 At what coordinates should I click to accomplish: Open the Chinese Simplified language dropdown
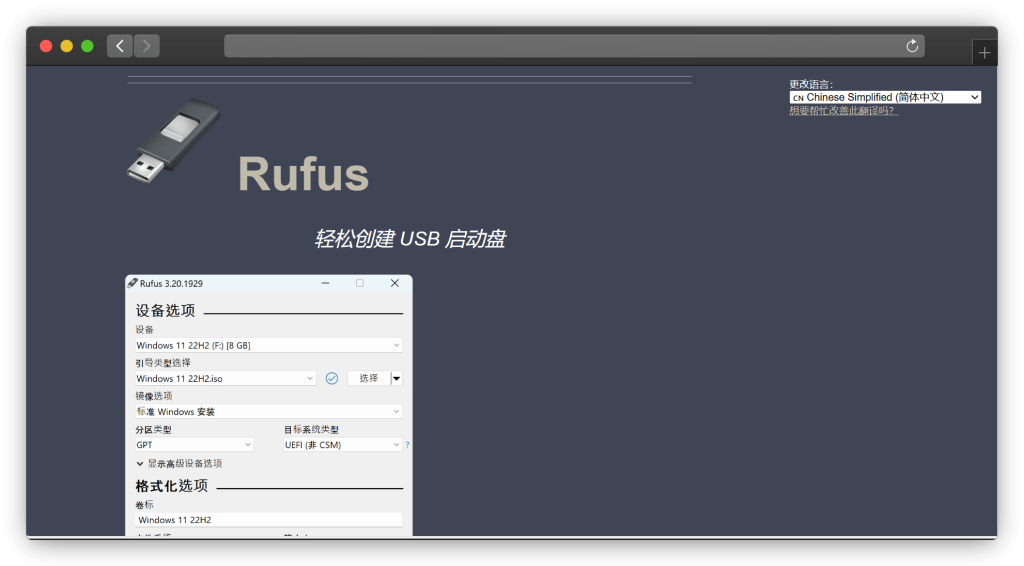click(x=884, y=97)
